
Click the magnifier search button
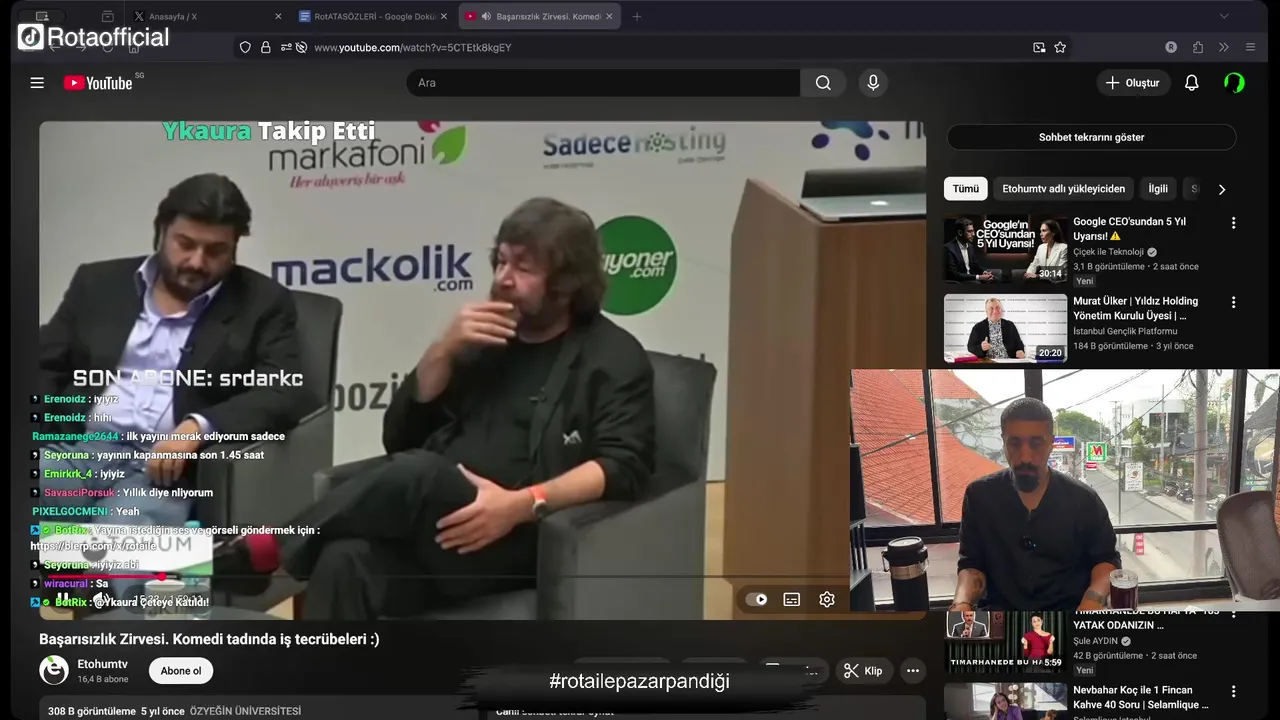[823, 83]
